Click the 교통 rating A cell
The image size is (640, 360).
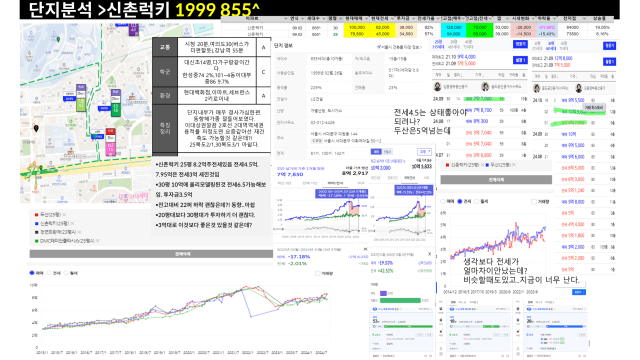click(x=263, y=47)
